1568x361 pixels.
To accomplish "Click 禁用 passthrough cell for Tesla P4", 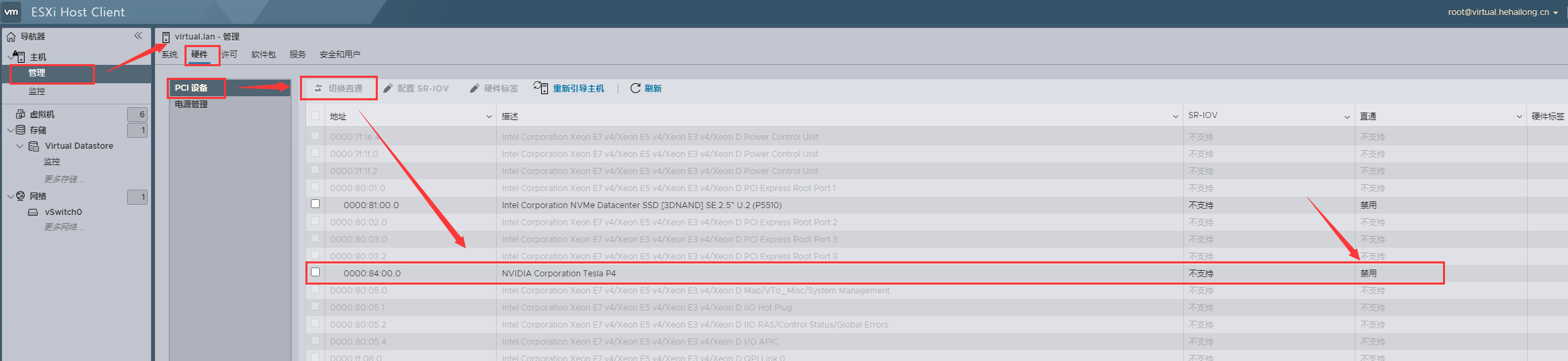I will click(1368, 273).
